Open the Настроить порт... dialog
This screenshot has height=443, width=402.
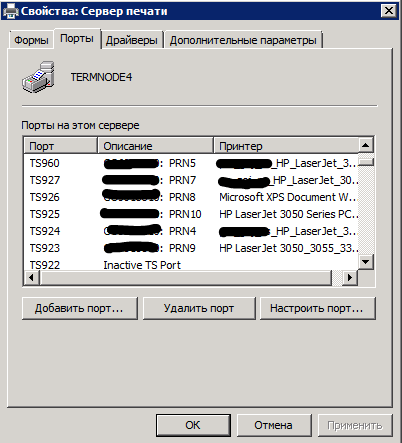pos(317,308)
